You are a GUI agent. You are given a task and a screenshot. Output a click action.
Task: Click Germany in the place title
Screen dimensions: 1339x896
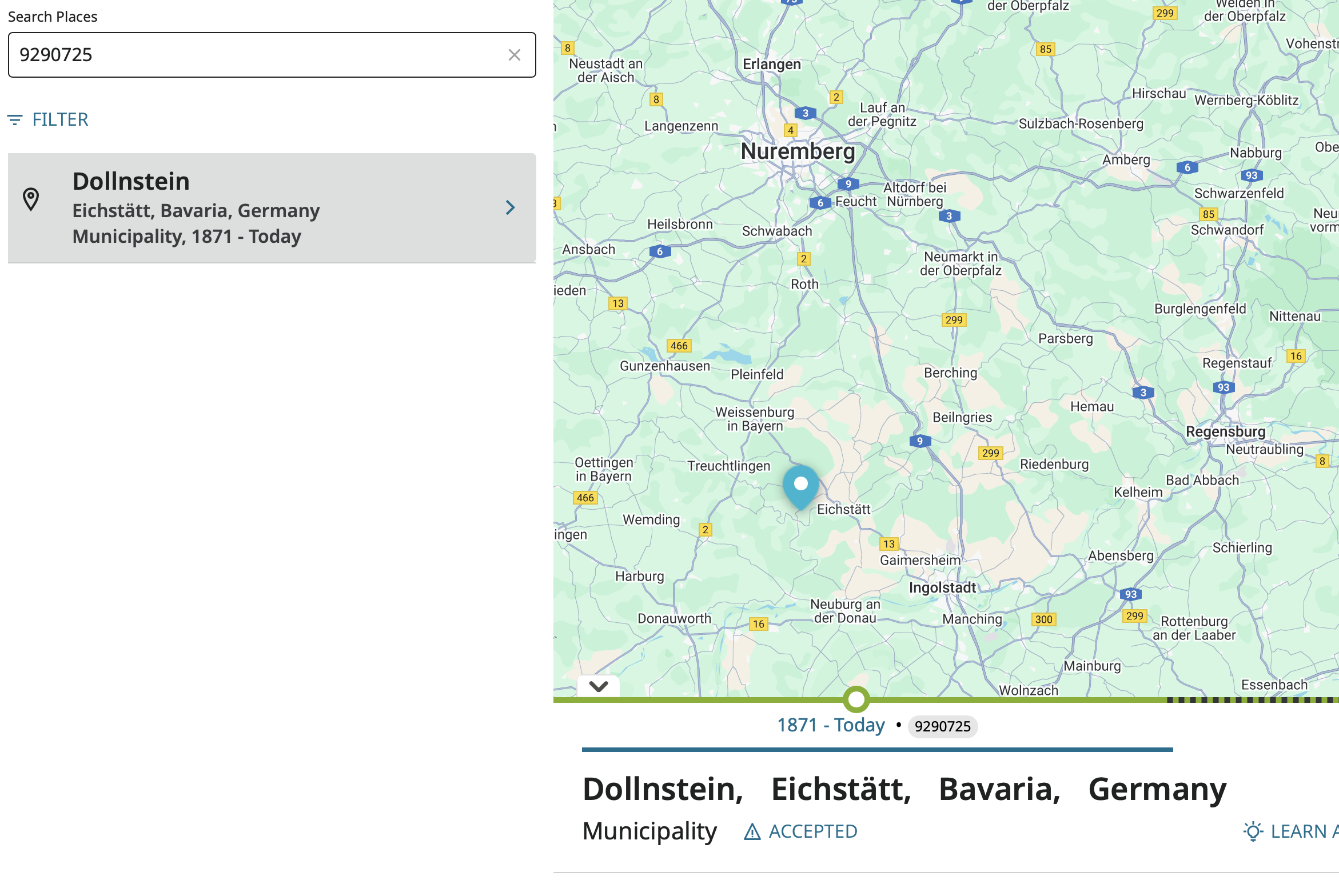pos(1157,789)
